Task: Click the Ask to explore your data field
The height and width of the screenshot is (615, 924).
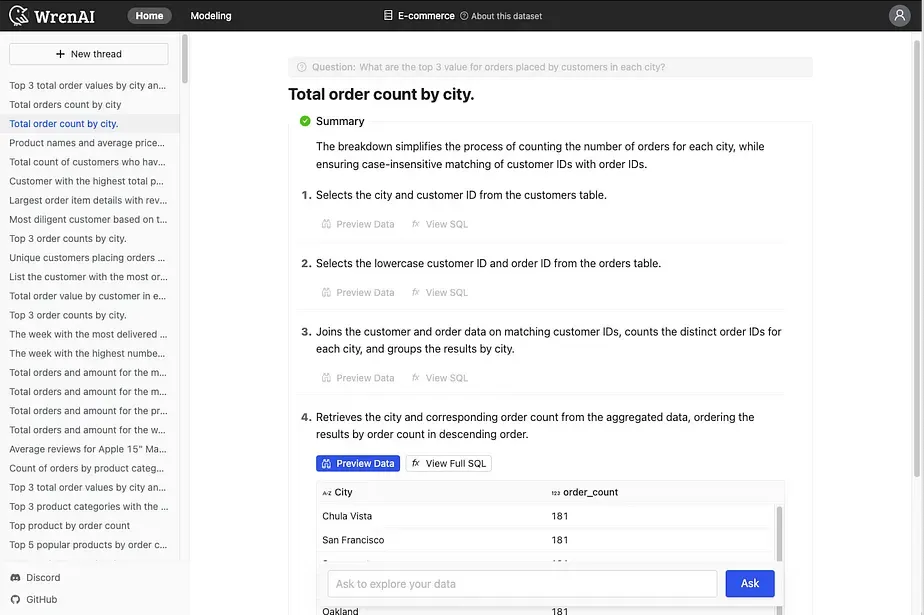Action: point(522,583)
